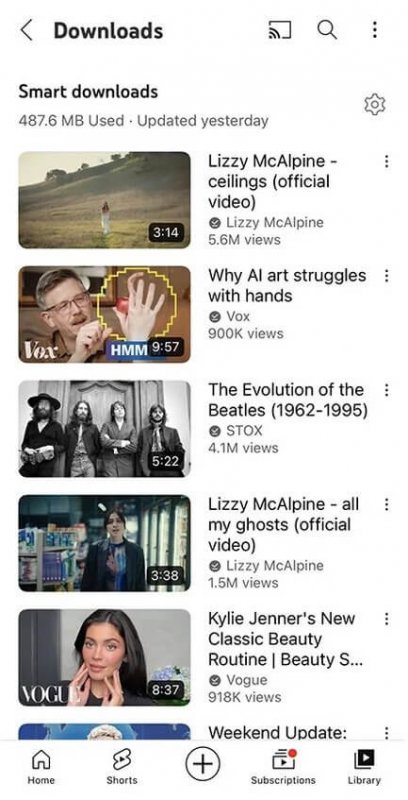The image size is (408, 800).
Task: Open options for Kylie Jenner video
Action: tap(386, 619)
